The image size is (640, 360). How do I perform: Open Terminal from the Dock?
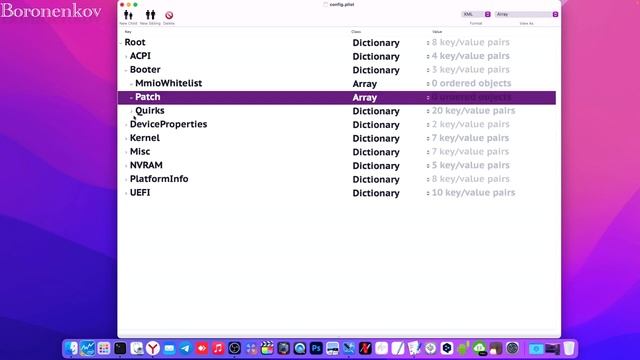[120, 348]
